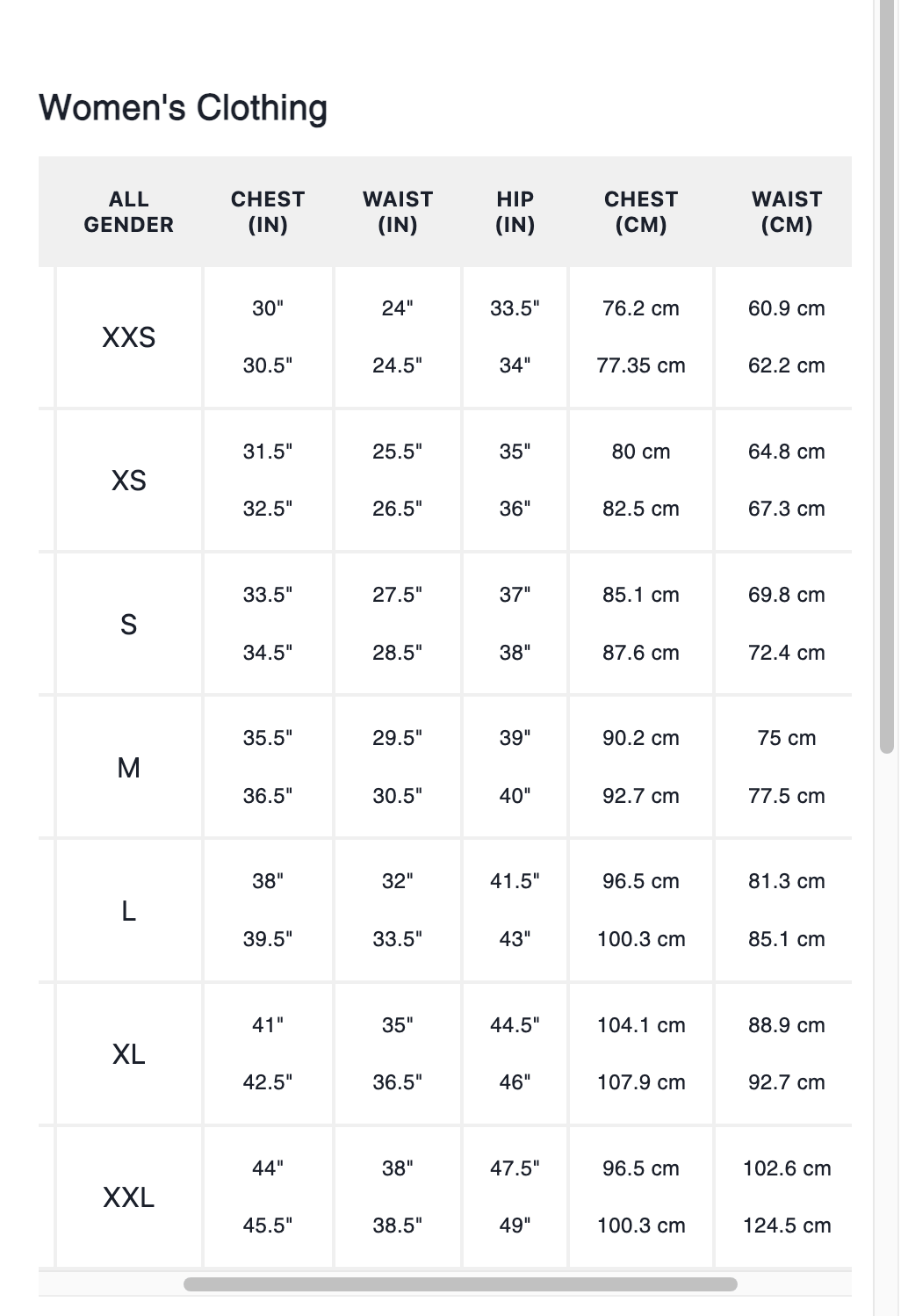Select the L size row label
The width and height of the screenshot is (908, 1316).
[129, 911]
